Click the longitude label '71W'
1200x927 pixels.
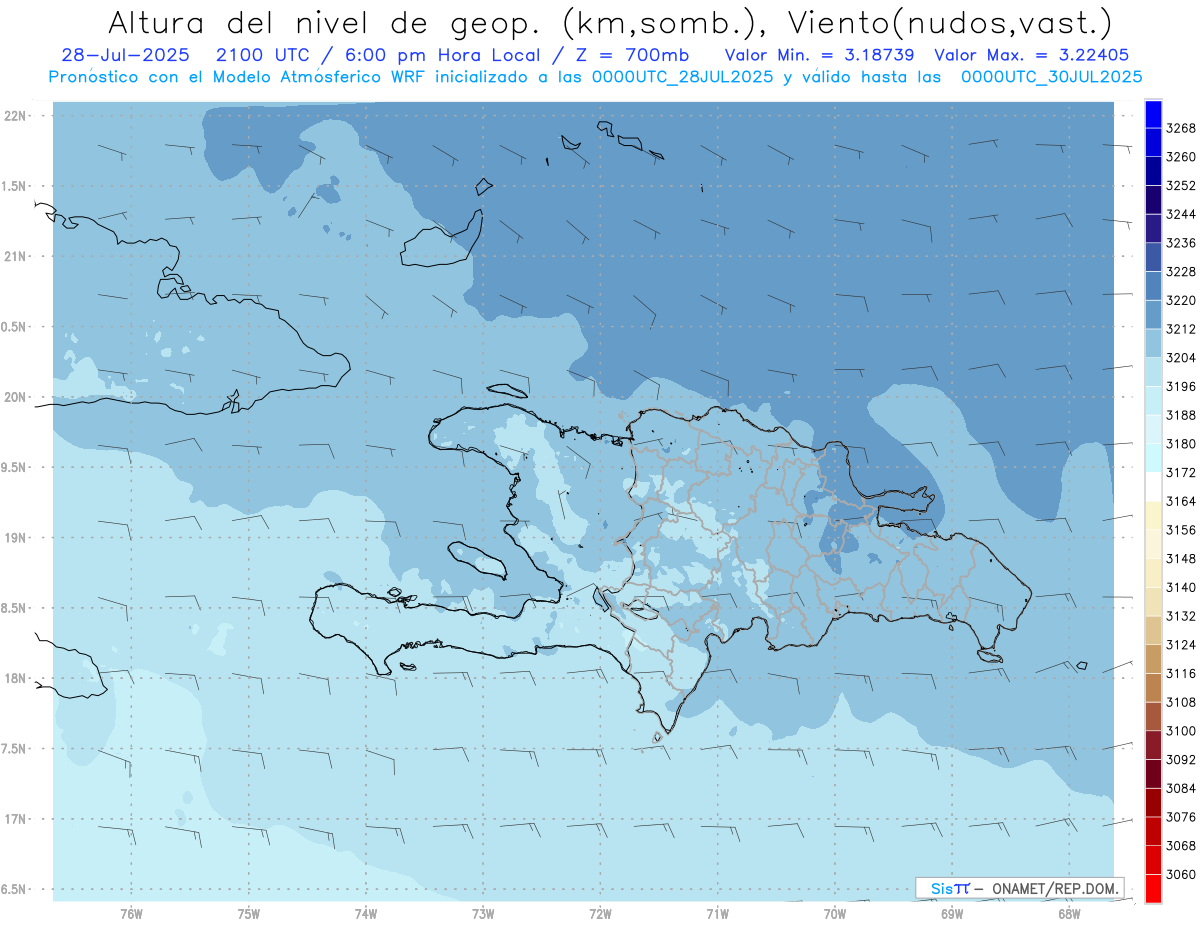coord(717,913)
